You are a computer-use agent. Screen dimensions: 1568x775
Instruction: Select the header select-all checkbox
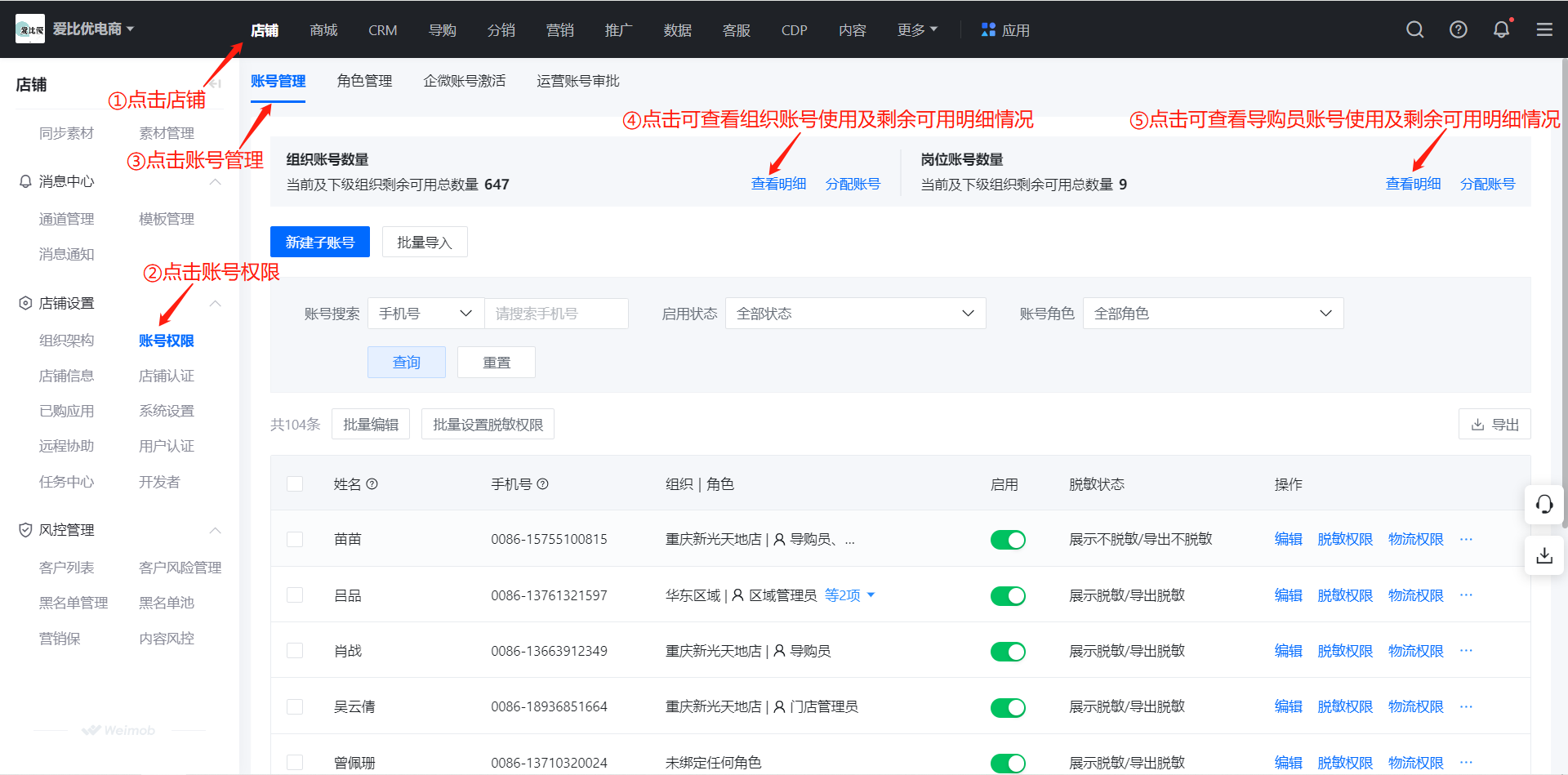(295, 484)
